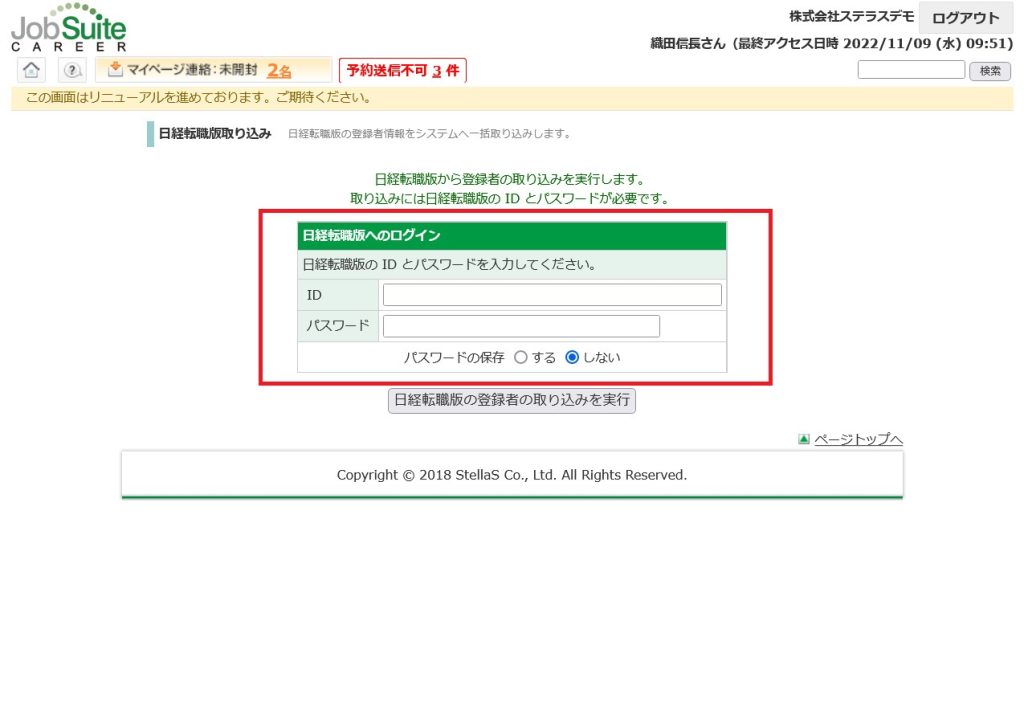1024x719 pixels.
Task: Click the 日経転職版取り込み page heading
Action: click(215, 134)
